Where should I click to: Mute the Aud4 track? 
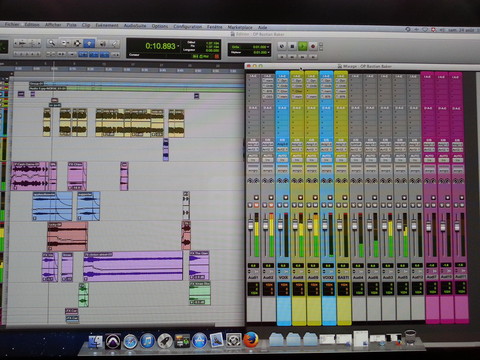[x=360, y=205]
